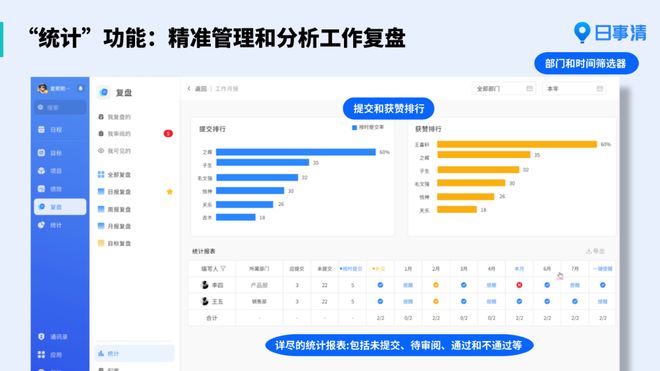Open the 本年 time range selector

click(574, 89)
